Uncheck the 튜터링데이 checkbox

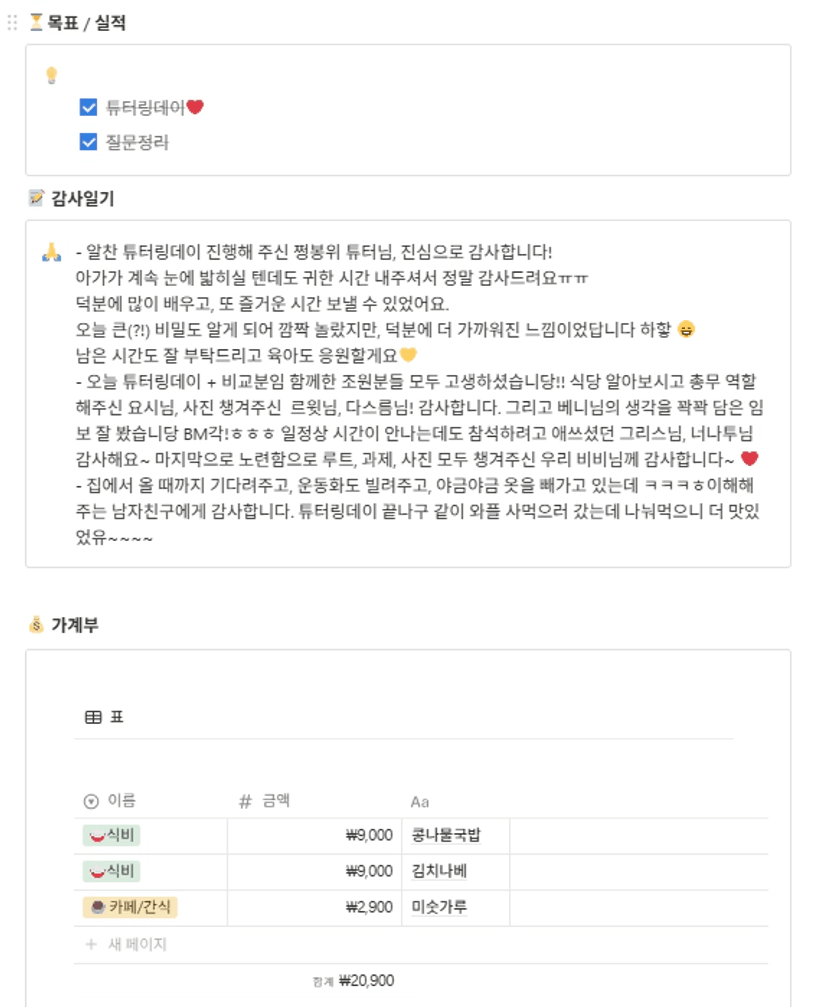(88, 107)
